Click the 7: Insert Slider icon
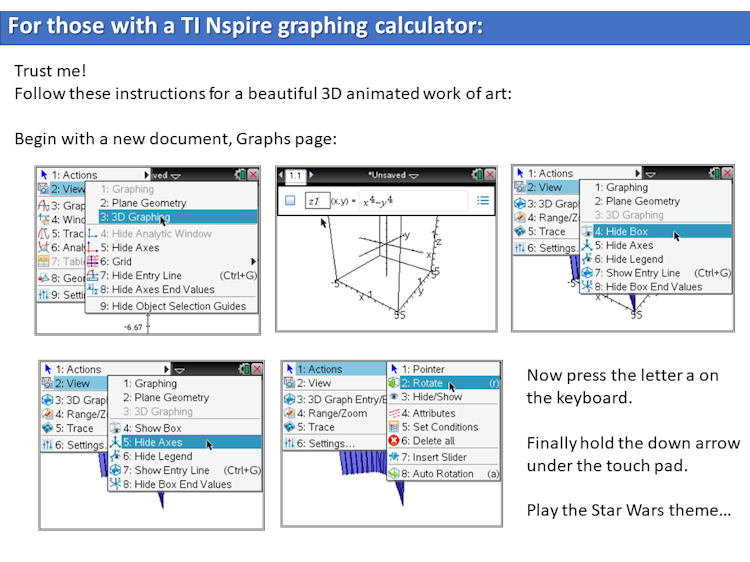Viewport: 750px width, 562px height. click(x=394, y=457)
